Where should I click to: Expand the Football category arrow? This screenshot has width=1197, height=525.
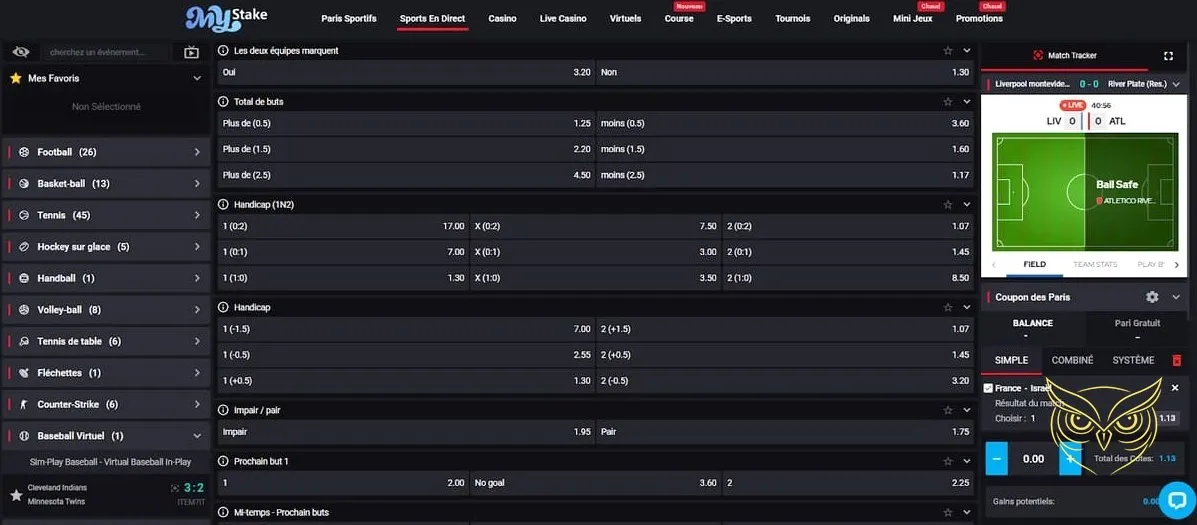tap(197, 152)
